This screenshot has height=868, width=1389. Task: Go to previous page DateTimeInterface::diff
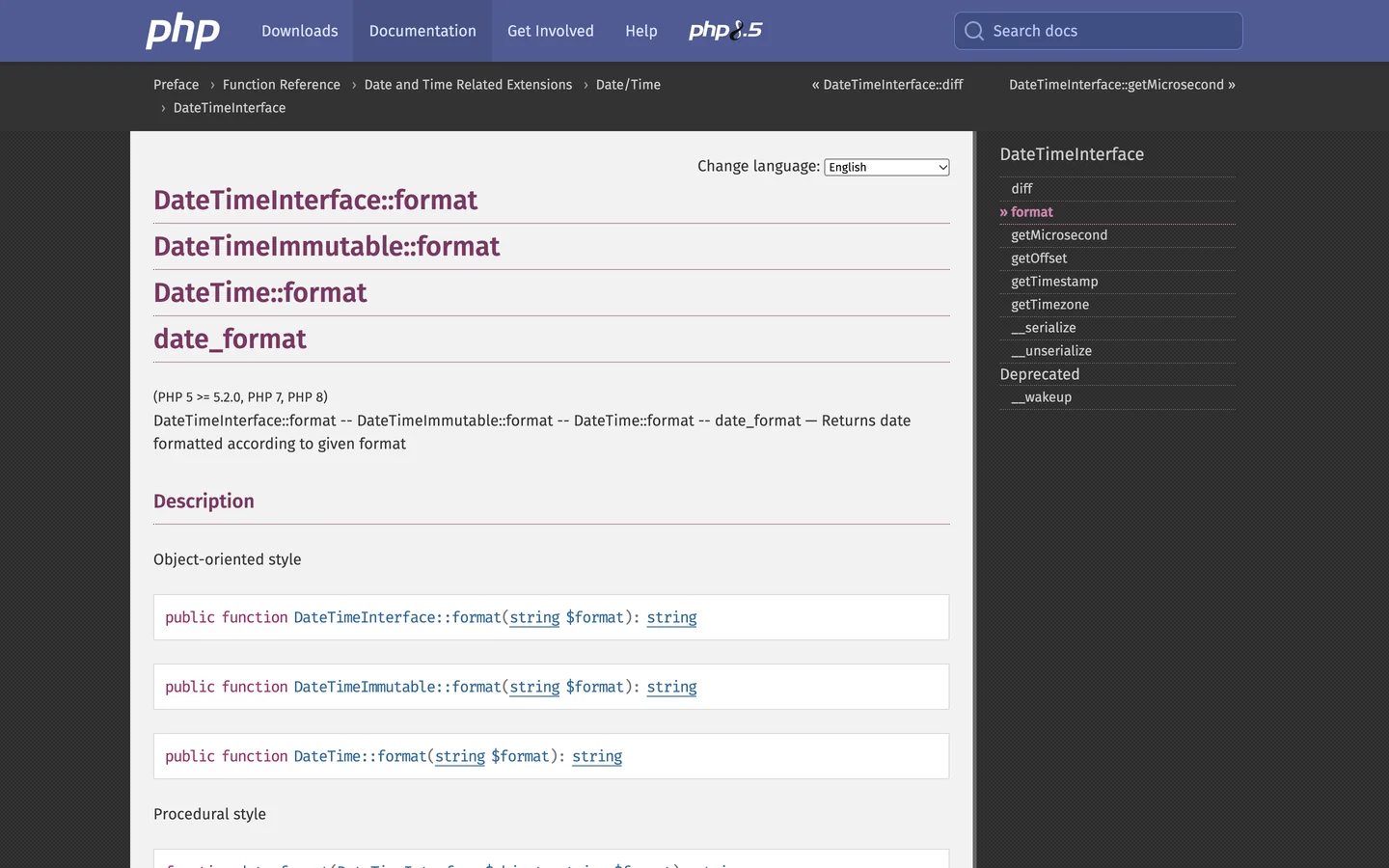pos(887,85)
